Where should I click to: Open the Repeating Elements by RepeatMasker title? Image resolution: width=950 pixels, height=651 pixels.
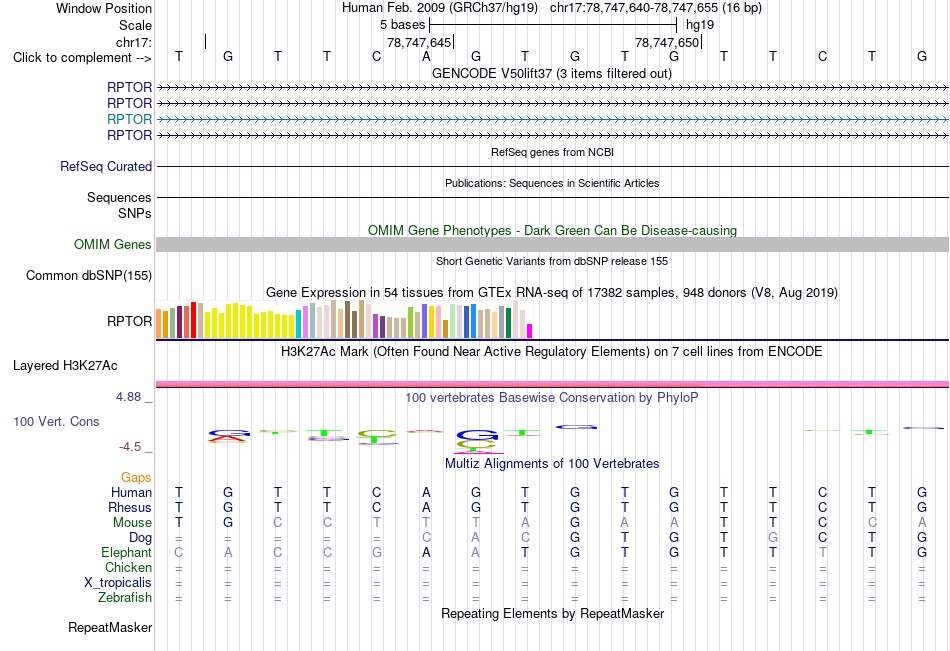click(x=552, y=613)
